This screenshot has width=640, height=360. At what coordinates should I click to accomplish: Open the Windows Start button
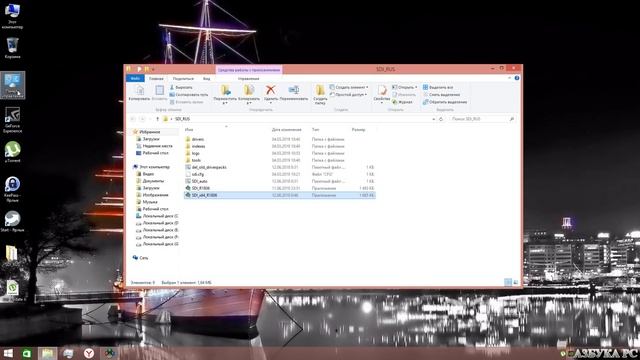coord(8,353)
